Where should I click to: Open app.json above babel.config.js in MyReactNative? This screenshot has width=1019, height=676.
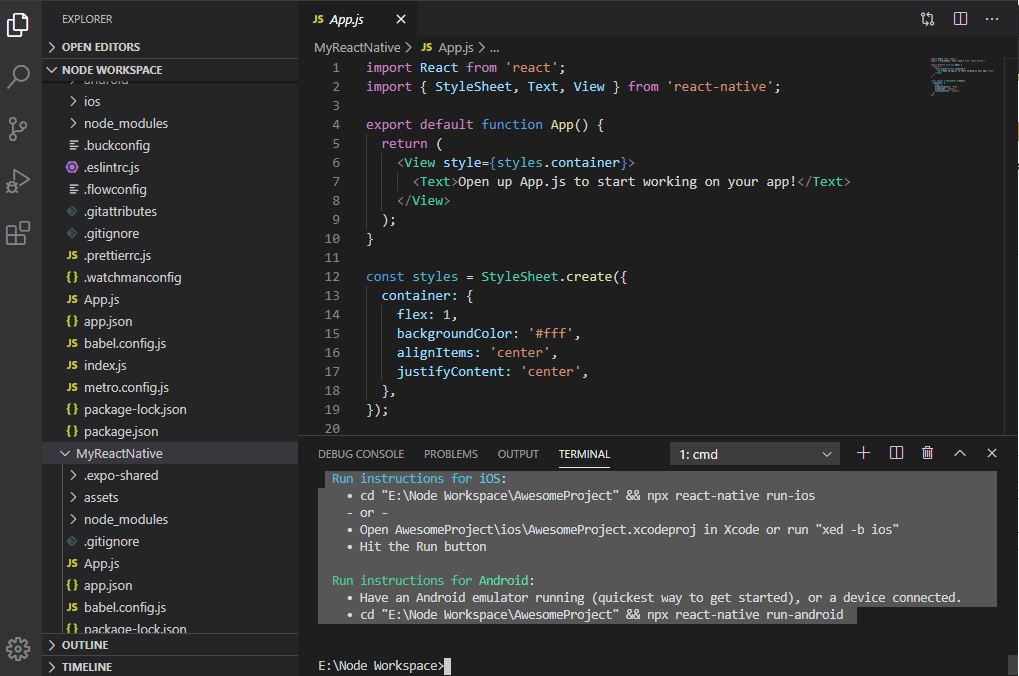(x=170, y=586)
